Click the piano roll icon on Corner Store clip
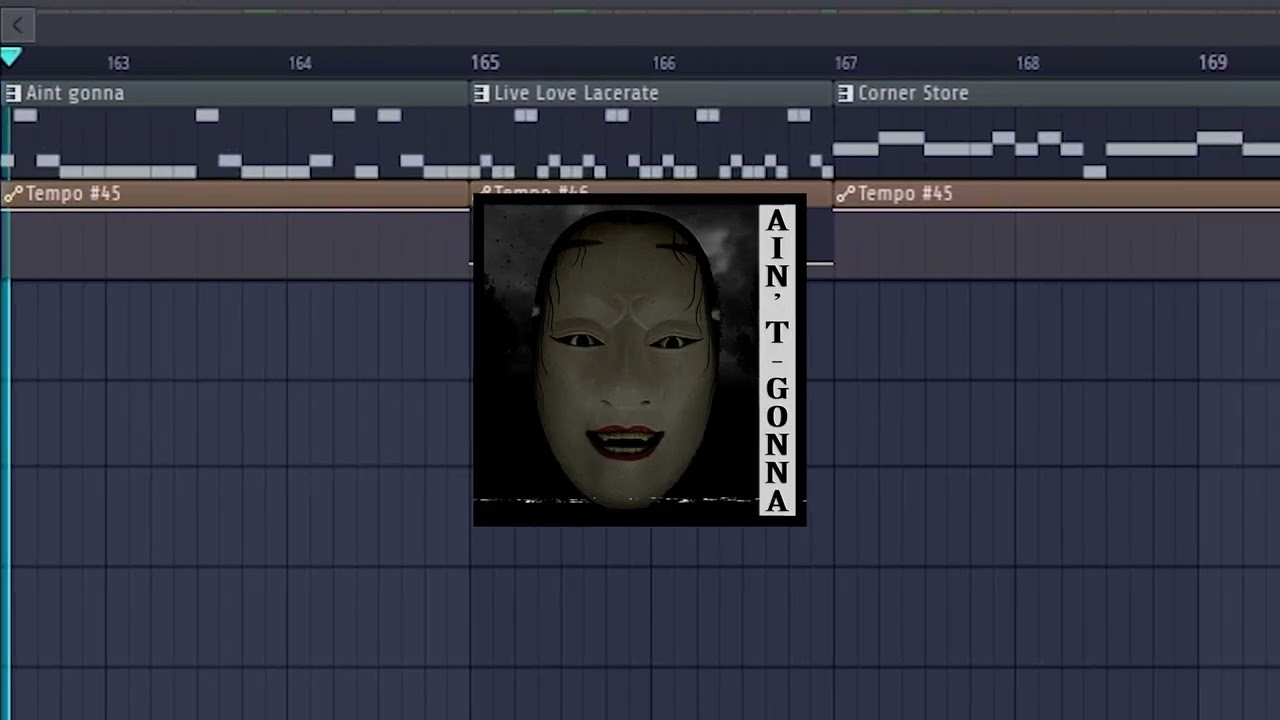The image size is (1280, 720). tap(845, 93)
